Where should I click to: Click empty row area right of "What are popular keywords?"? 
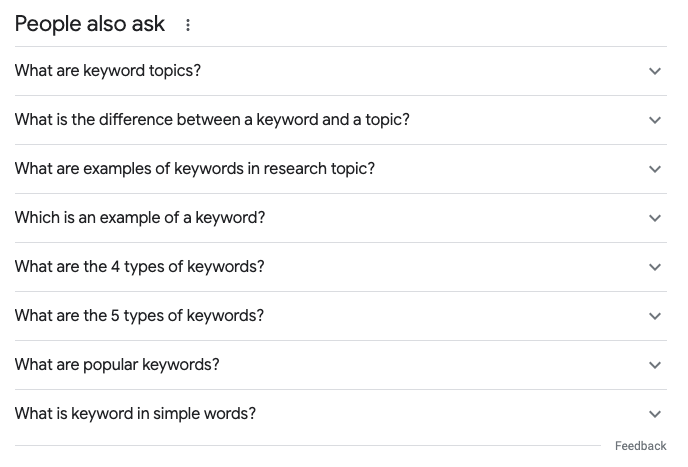[430, 365]
